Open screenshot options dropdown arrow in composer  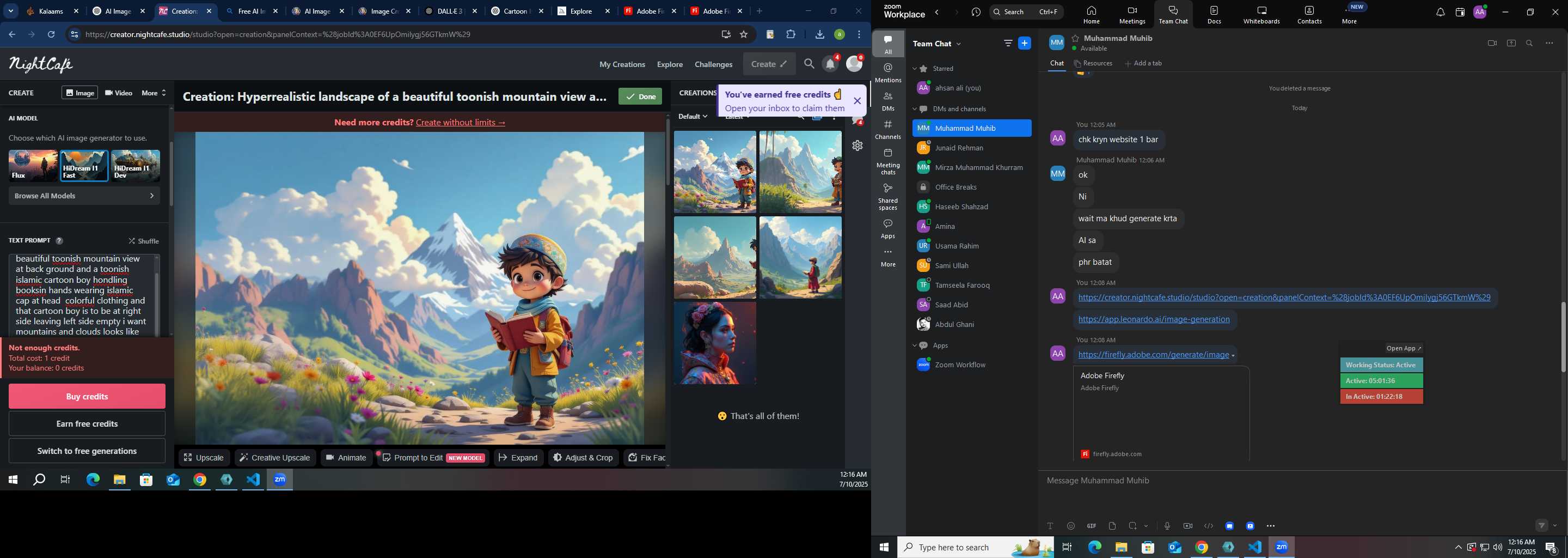[x=1146, y=526]
